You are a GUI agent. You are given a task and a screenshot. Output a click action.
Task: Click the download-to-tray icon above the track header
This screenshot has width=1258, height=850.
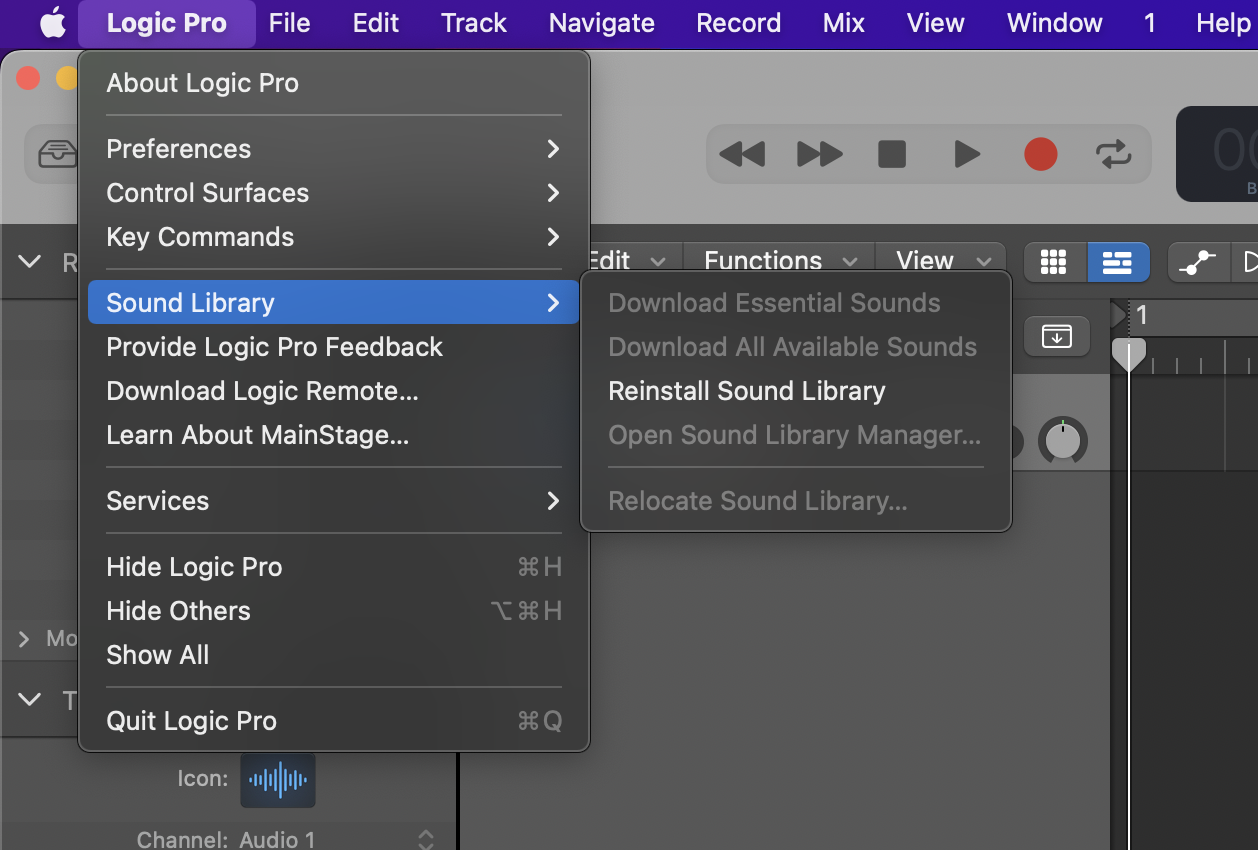(x=1057, y=336)
